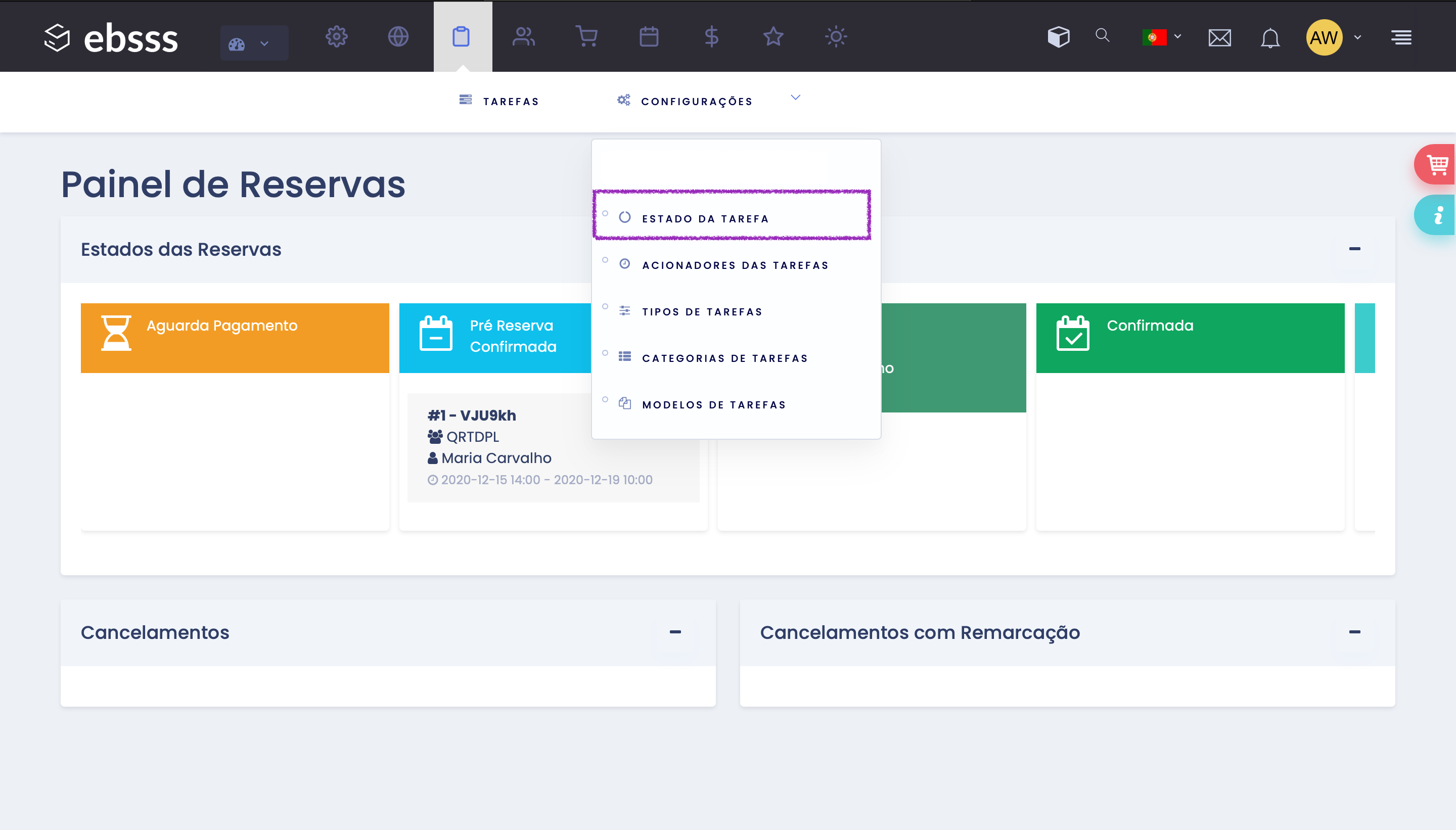Open the shopping cart navigation icon
Image resolution: width=1456 pixels, height=830 pixels.
[586, 37]
